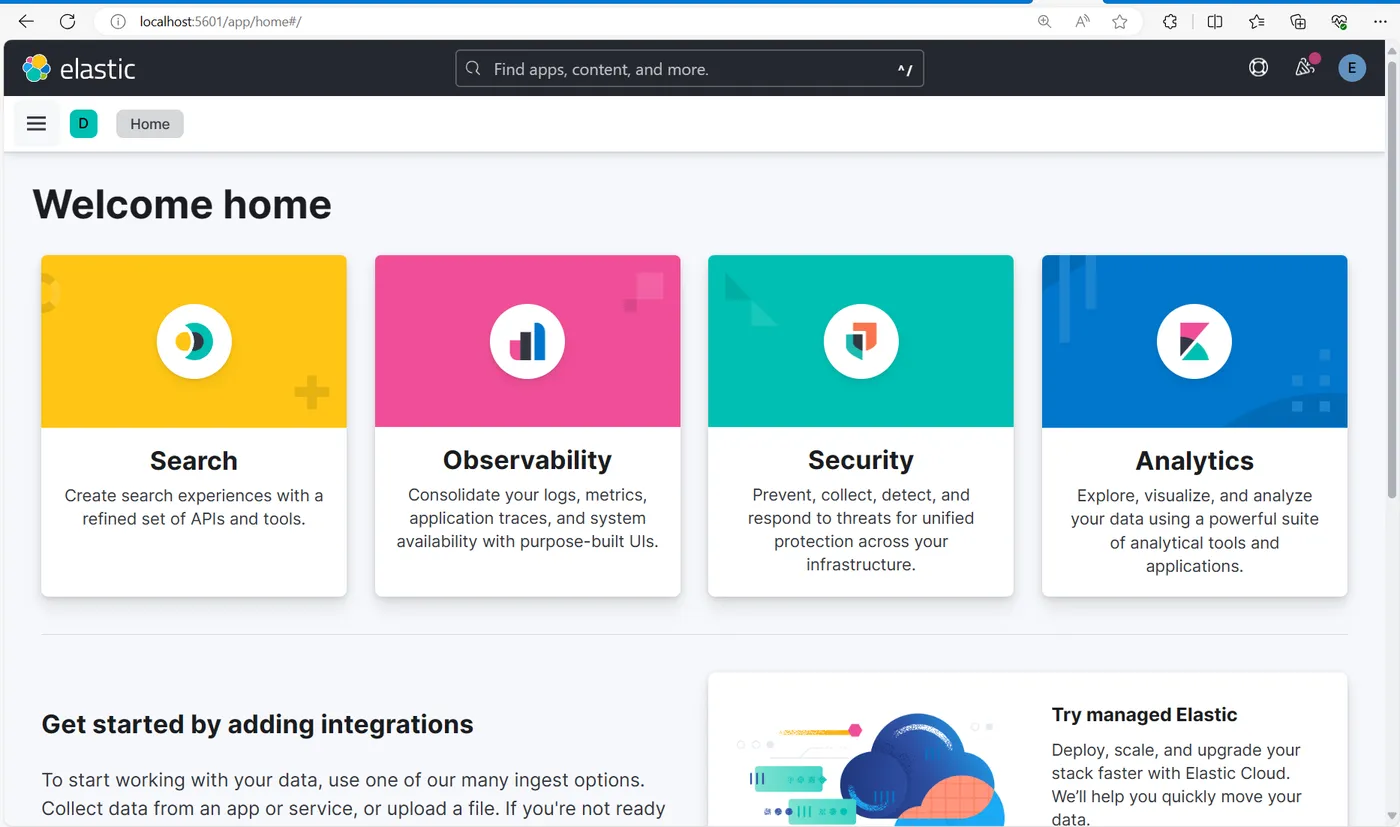The height and width of the screenshot is (827, 1400).
Task: Open the Observability card title
Action: [x=527, y=460]
